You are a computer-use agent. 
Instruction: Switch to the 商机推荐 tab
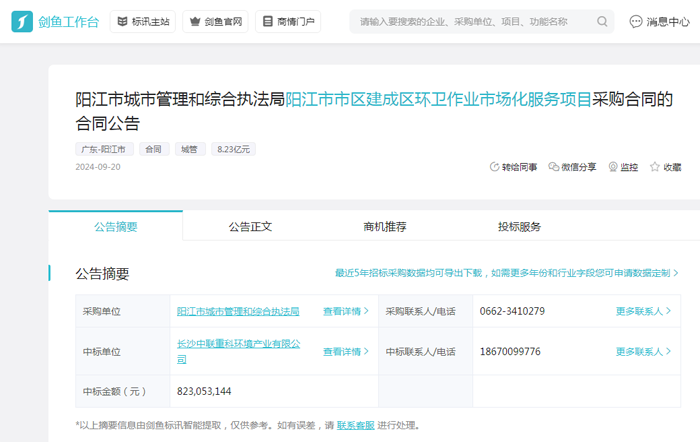tap(385, 227)
